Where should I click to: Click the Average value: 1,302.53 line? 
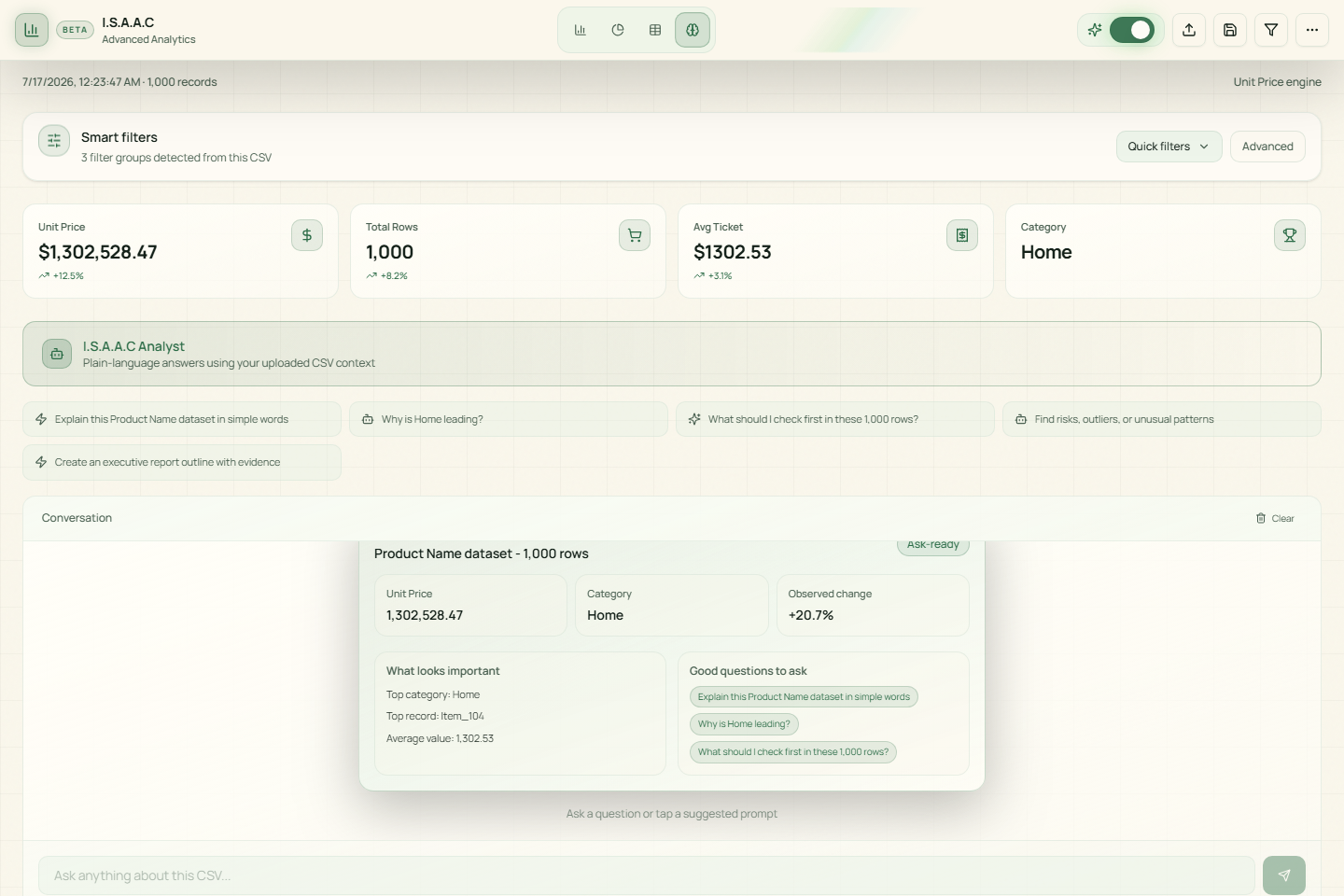pos(440,738)
